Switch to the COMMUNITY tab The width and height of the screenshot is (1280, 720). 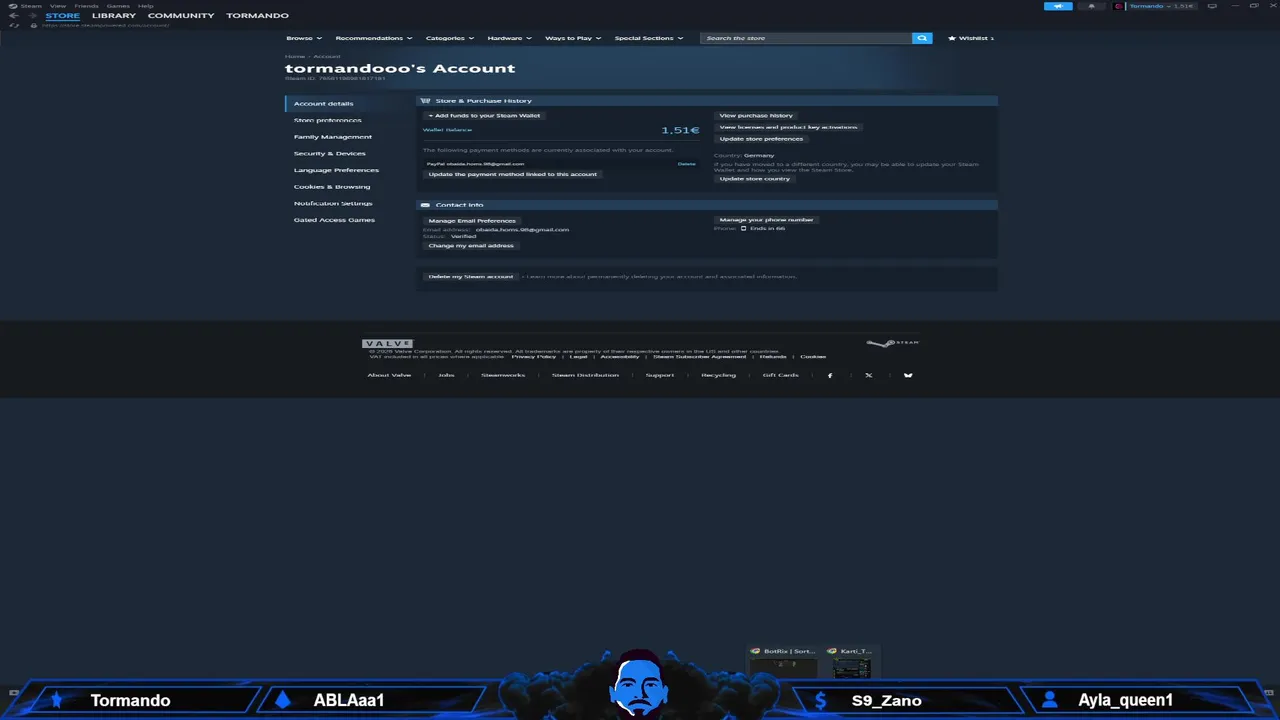[181, 16]
